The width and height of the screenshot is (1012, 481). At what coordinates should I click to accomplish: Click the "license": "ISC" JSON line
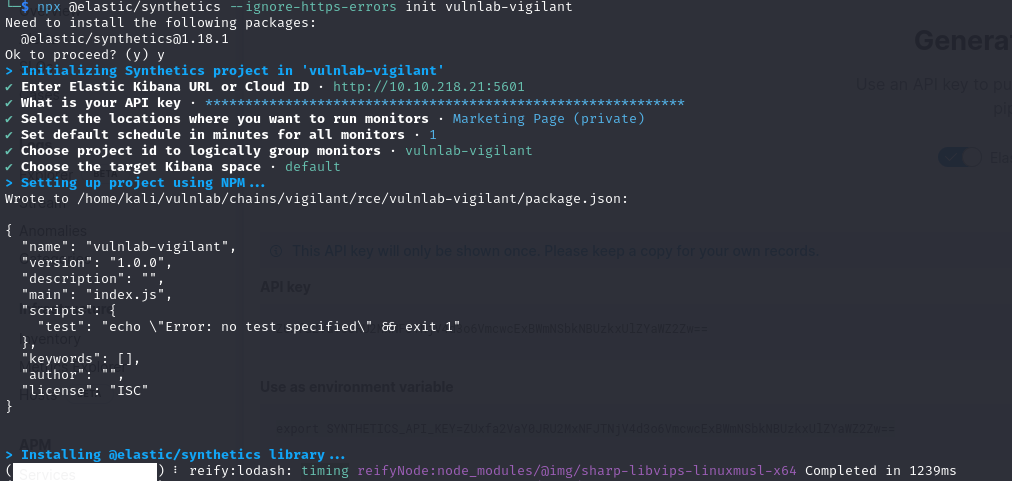pyautogui.click(x=85, y=391)
